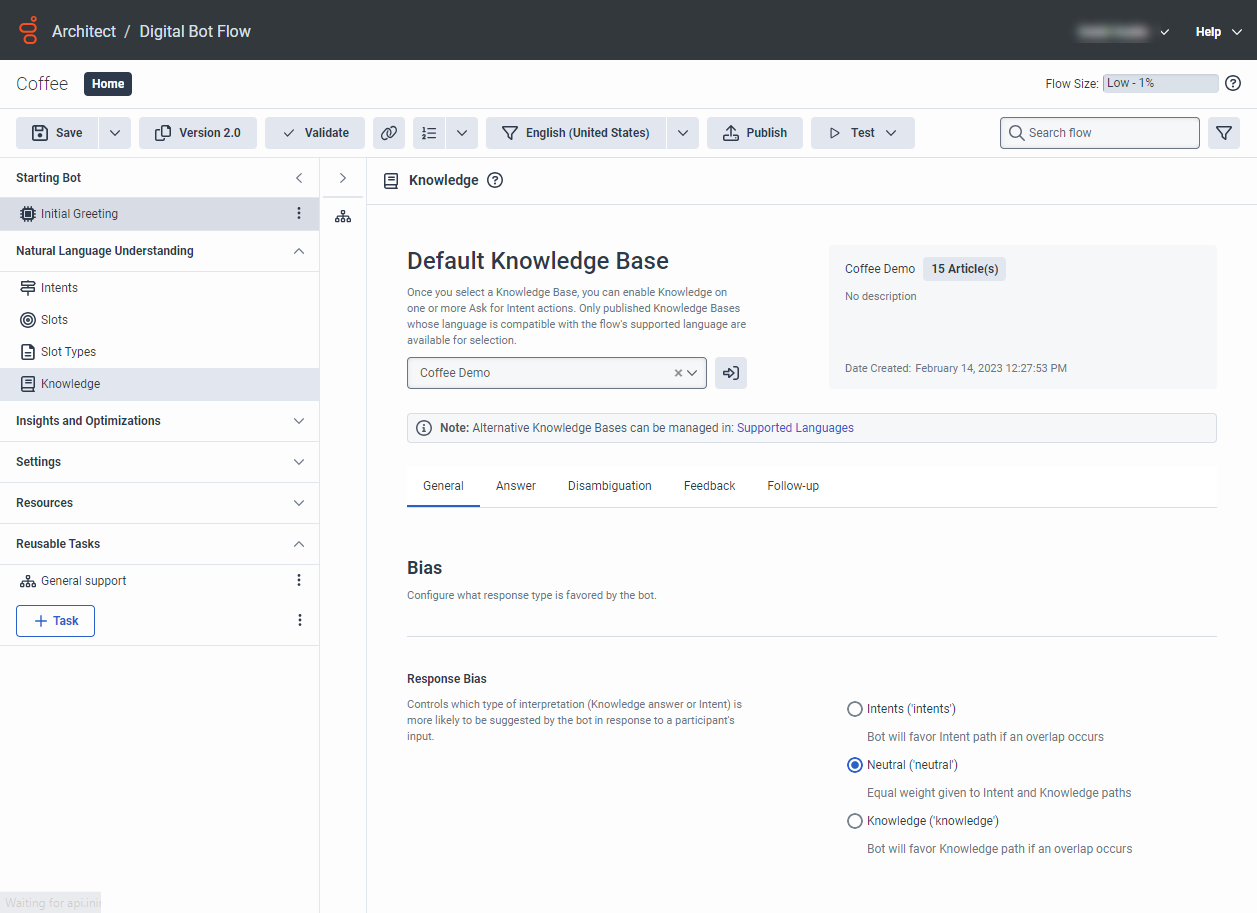The width and height of the screenshot is (1257, 913).
Task: Click the flow diagram icon in side strip
Action: tap(343, 216)
